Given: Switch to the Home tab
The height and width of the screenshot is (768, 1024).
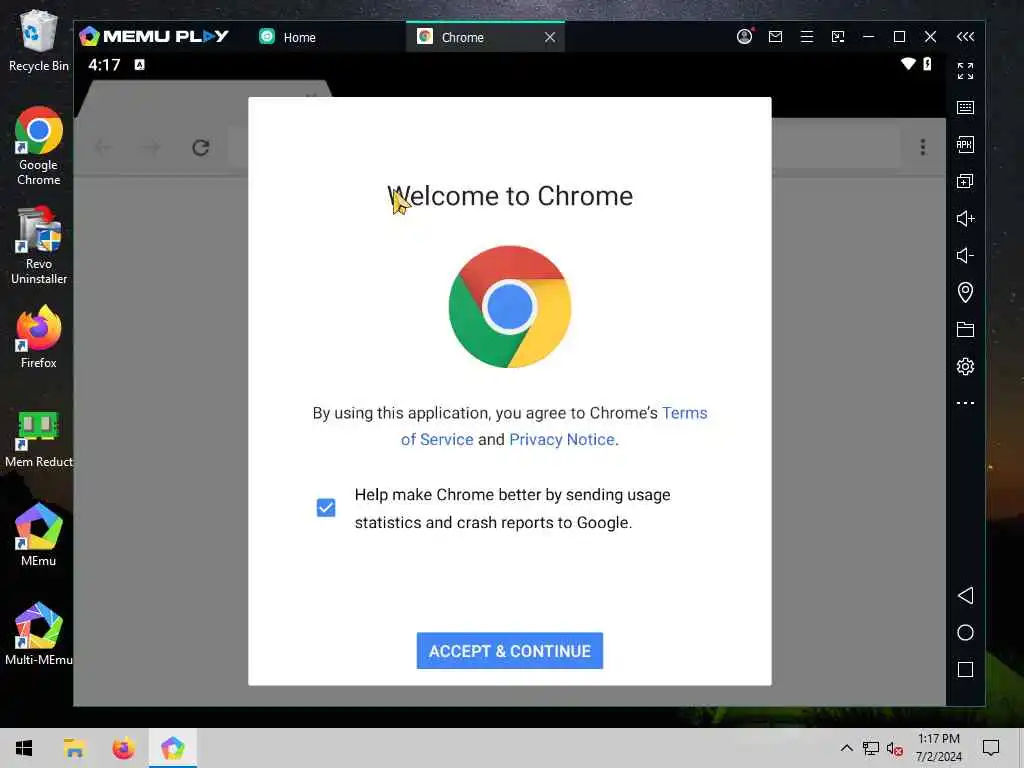Looking at the screenshot, I should [x=288, y=37].
